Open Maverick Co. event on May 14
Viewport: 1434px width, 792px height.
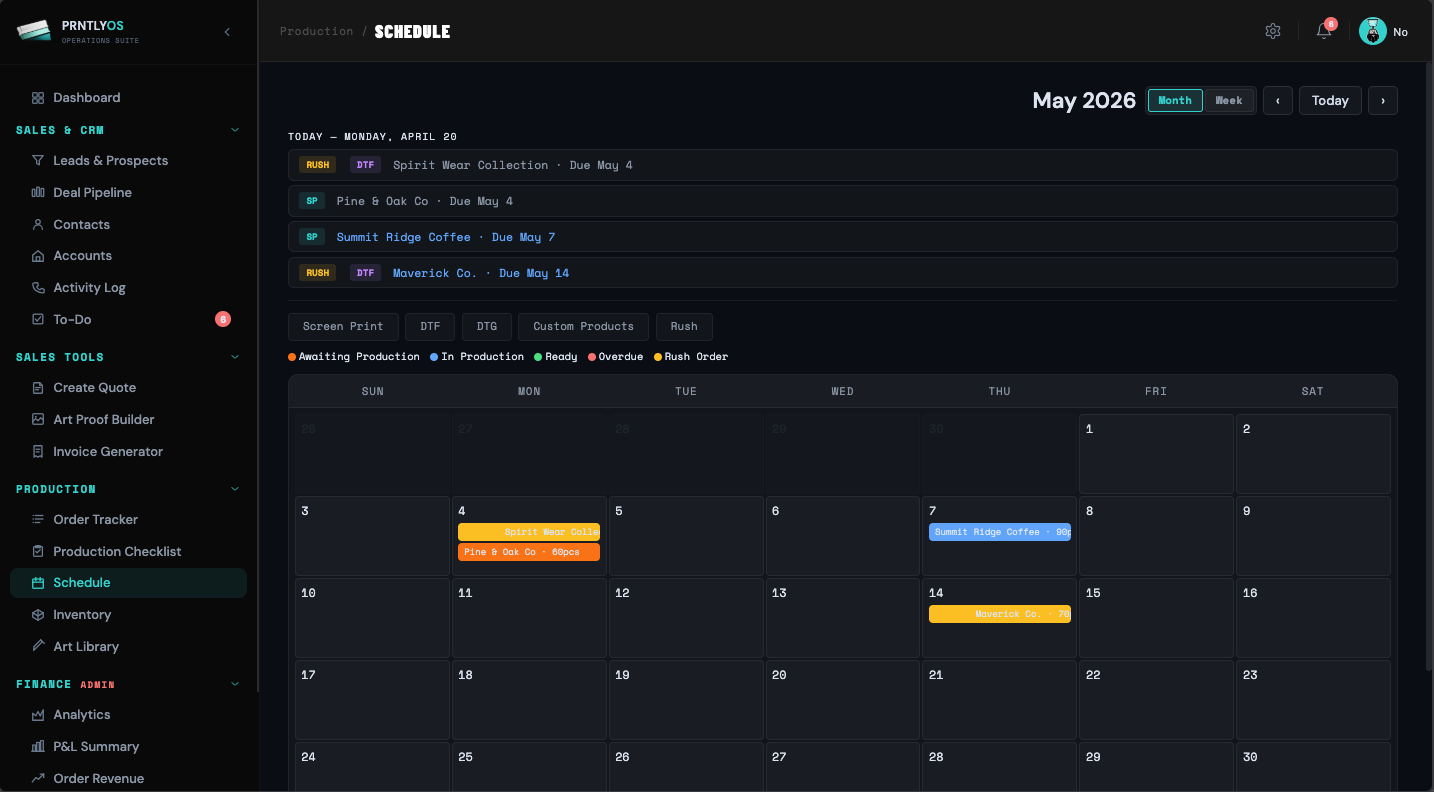pos(1000,614)
